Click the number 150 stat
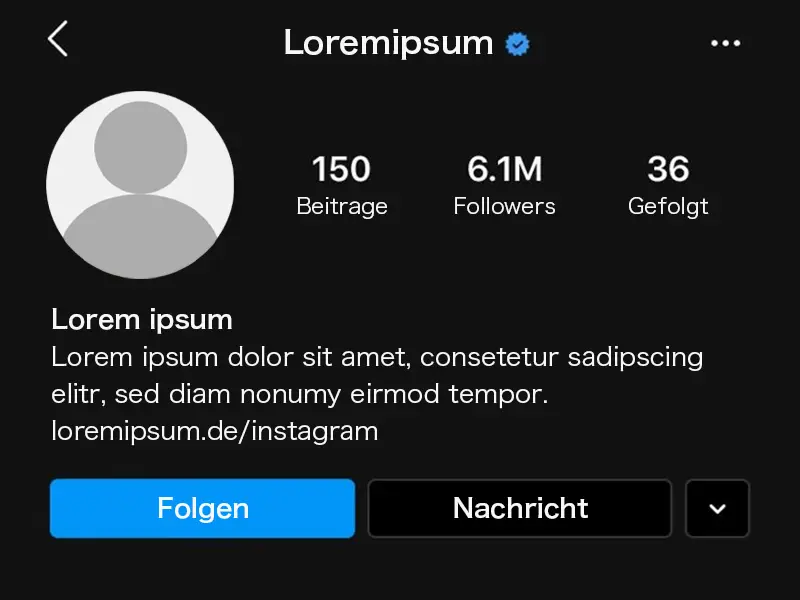The image size is (800, 600). pos(341,169)
